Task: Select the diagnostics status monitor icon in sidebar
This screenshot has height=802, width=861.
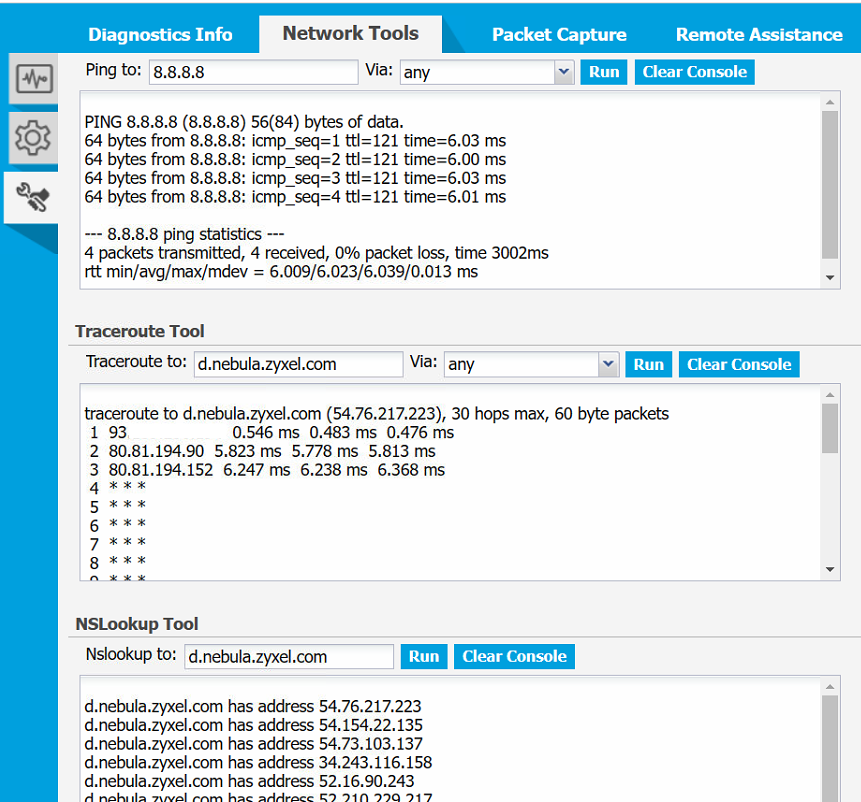Action: point(32,79)
